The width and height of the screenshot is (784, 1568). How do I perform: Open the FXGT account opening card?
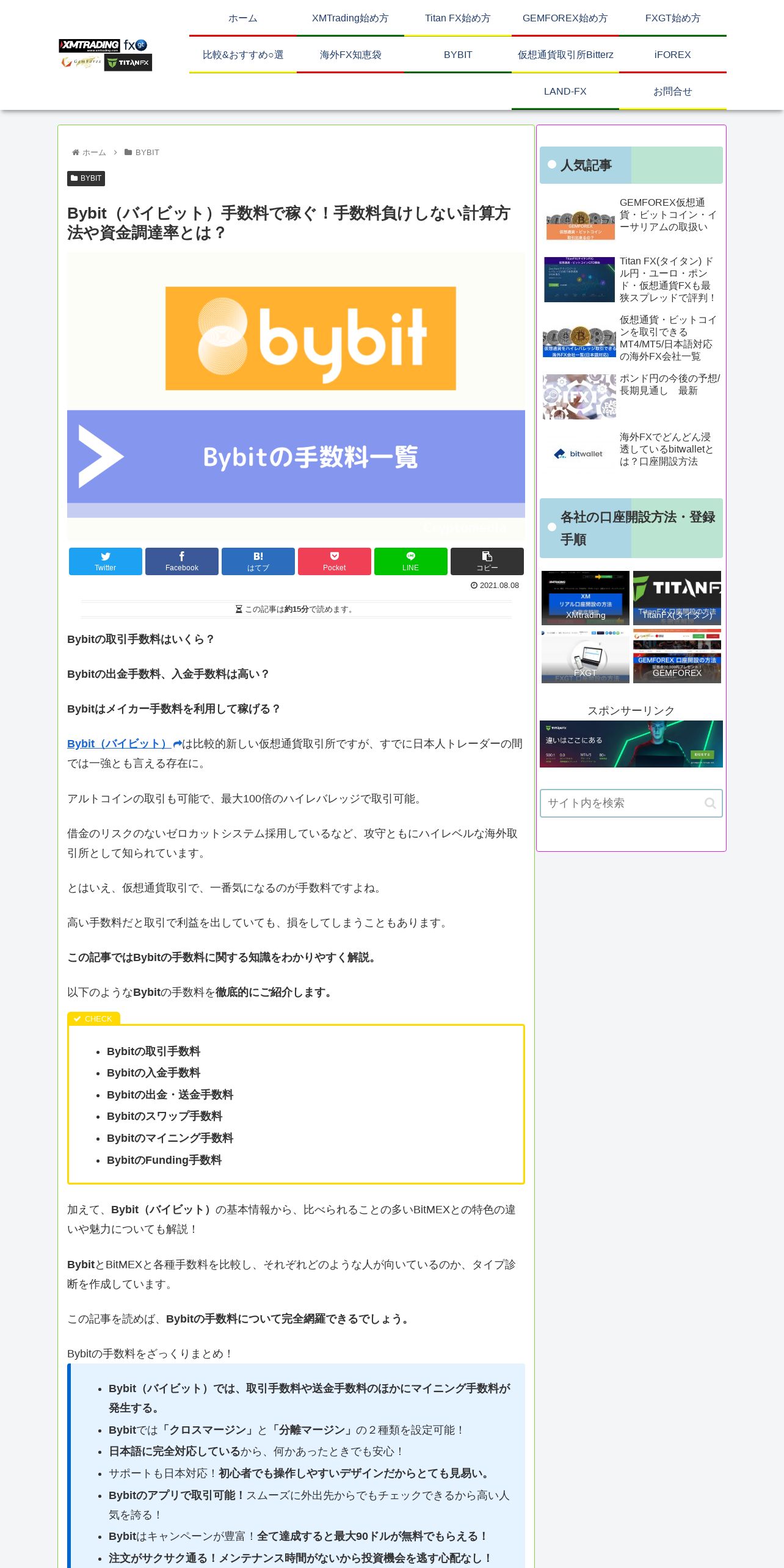[586, 656]
